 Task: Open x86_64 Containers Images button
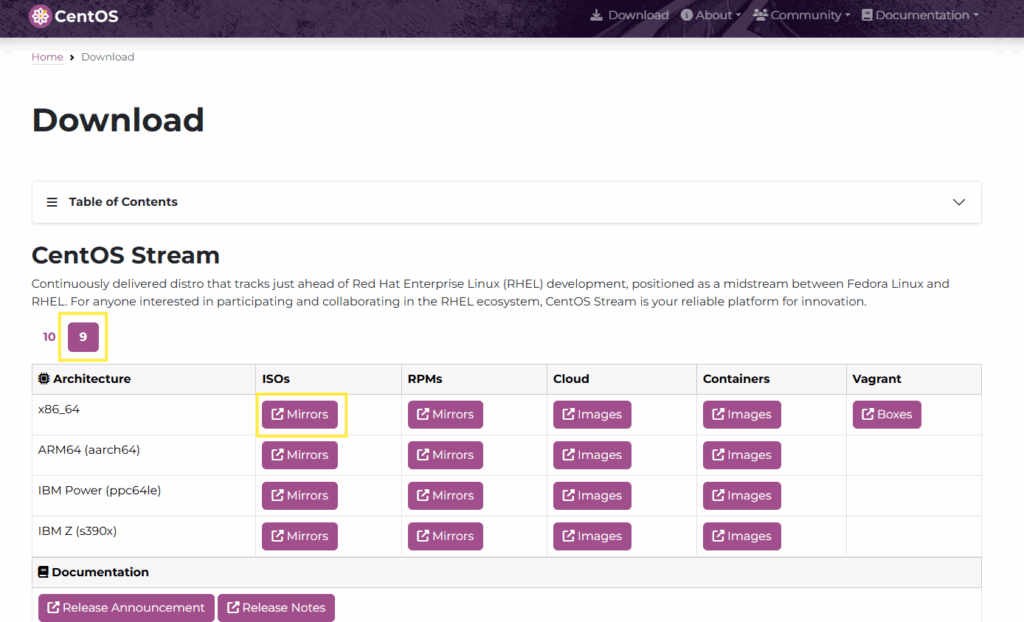pyautogui.click(x=741, y=415)
